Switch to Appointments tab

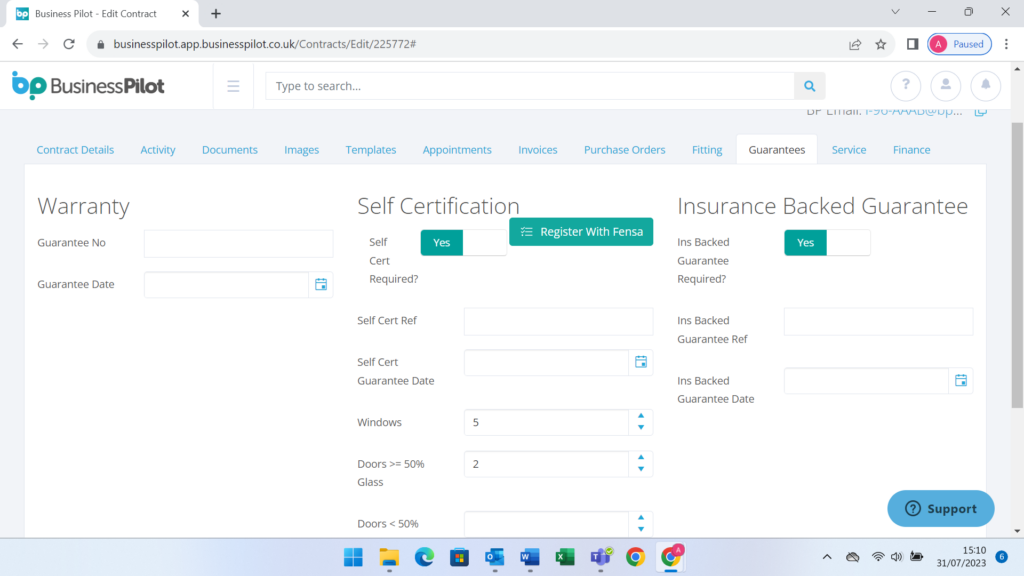click(457, 150)
